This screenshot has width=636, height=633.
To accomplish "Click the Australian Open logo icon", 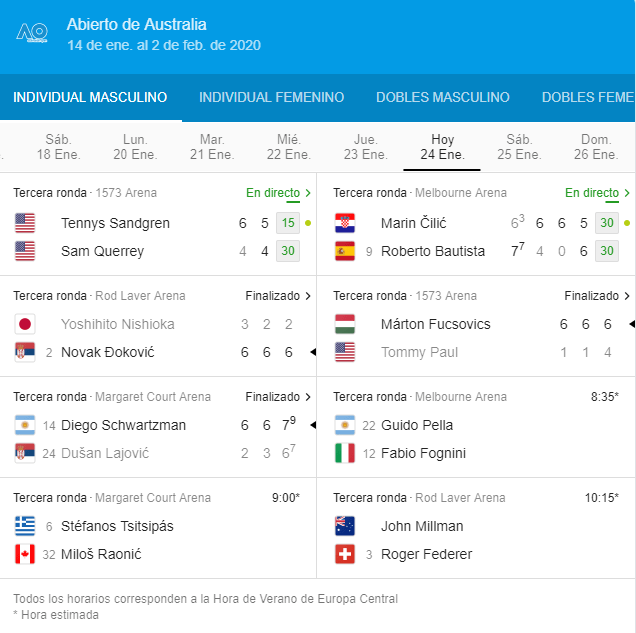I will pyautogui.click(x=33, y=34).
